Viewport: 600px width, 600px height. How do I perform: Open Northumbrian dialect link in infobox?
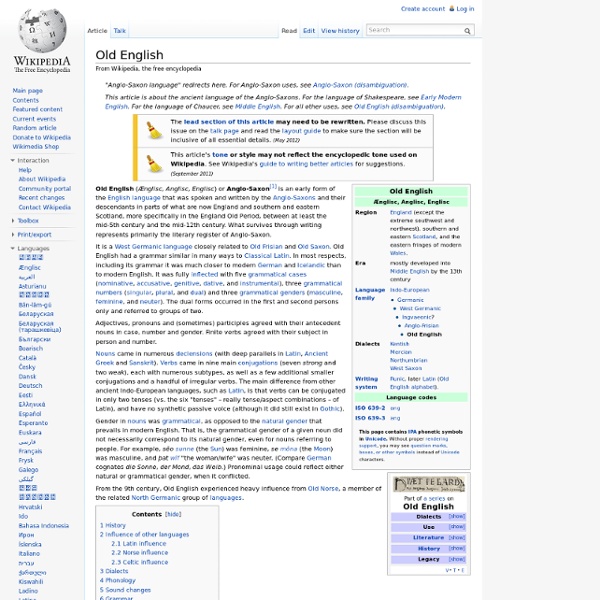click(409, 360)
